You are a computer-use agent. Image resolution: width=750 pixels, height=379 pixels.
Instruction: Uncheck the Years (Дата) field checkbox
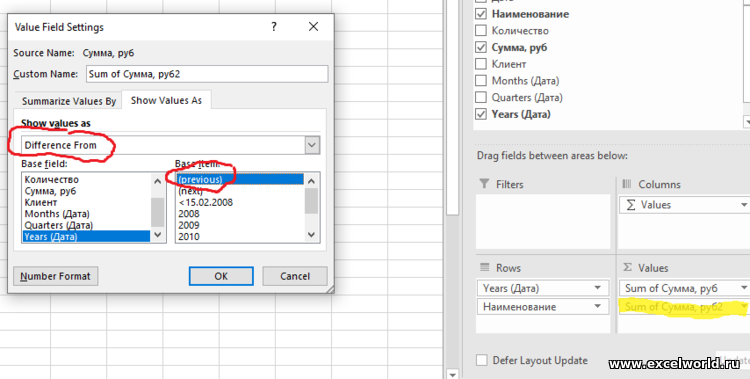coord(481,114)
